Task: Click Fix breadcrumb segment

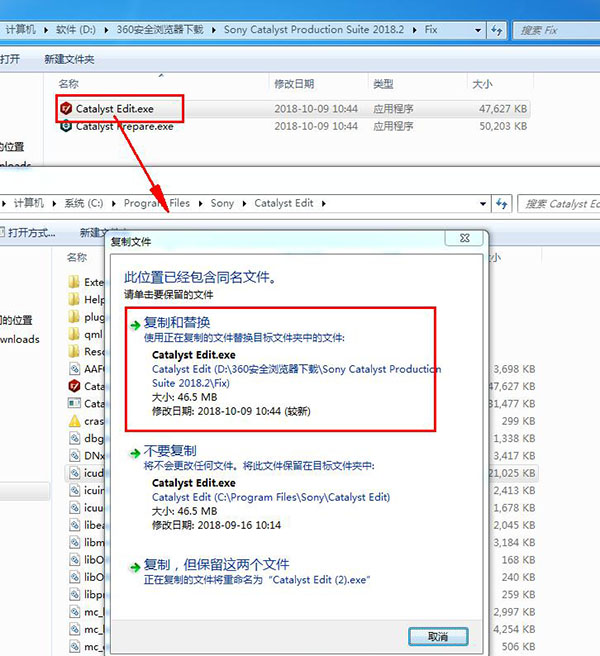Action: point(431,30)
